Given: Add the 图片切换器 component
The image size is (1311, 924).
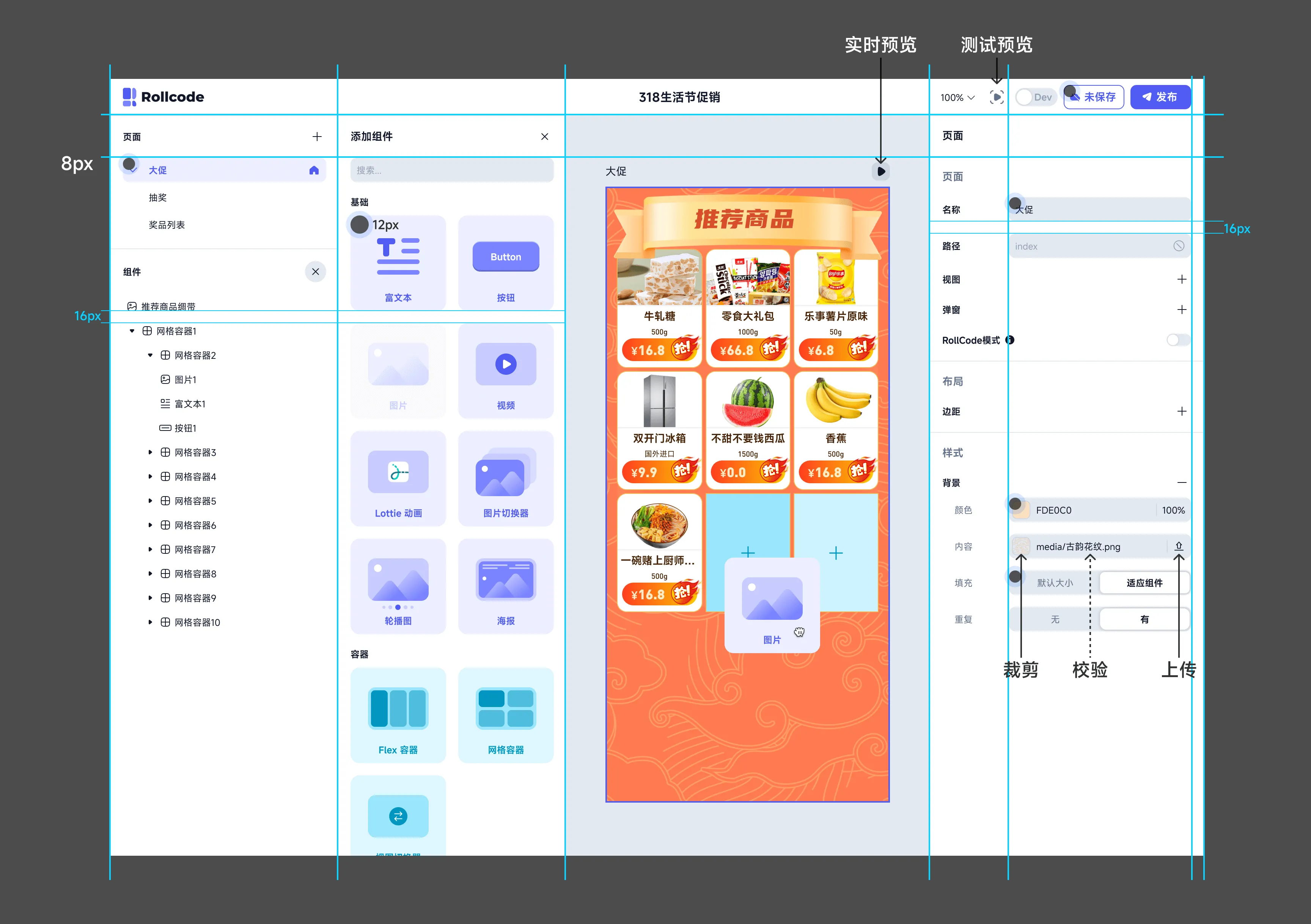Looking at the screenshot, I should (x=505, y=479).
